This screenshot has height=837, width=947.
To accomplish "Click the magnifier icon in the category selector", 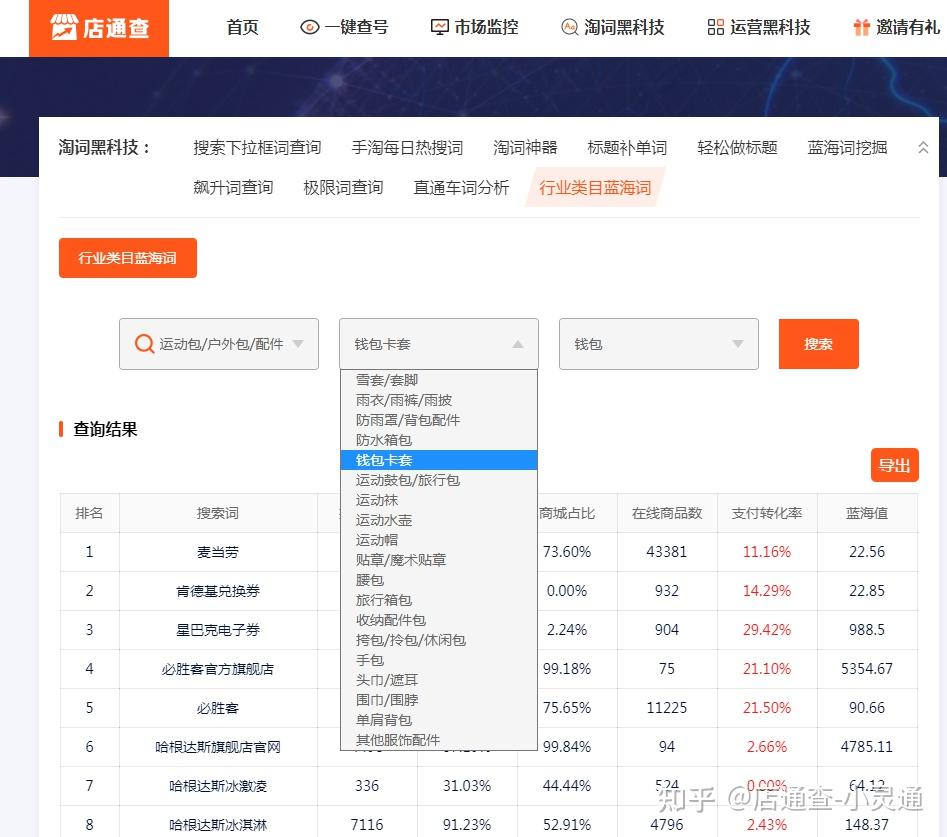I will point(144,344).
